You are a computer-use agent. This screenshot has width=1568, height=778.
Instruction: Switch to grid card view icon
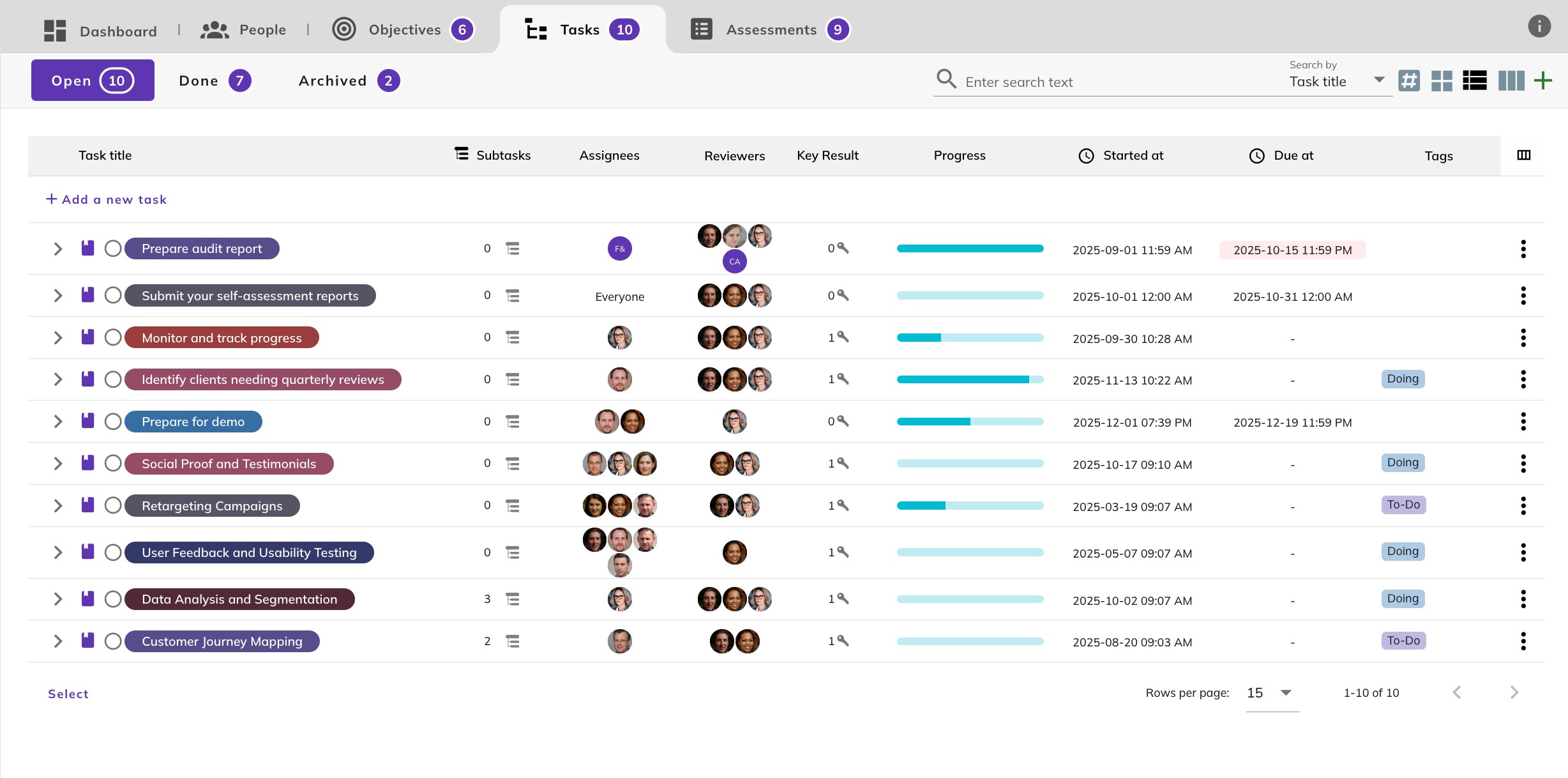1442,81
